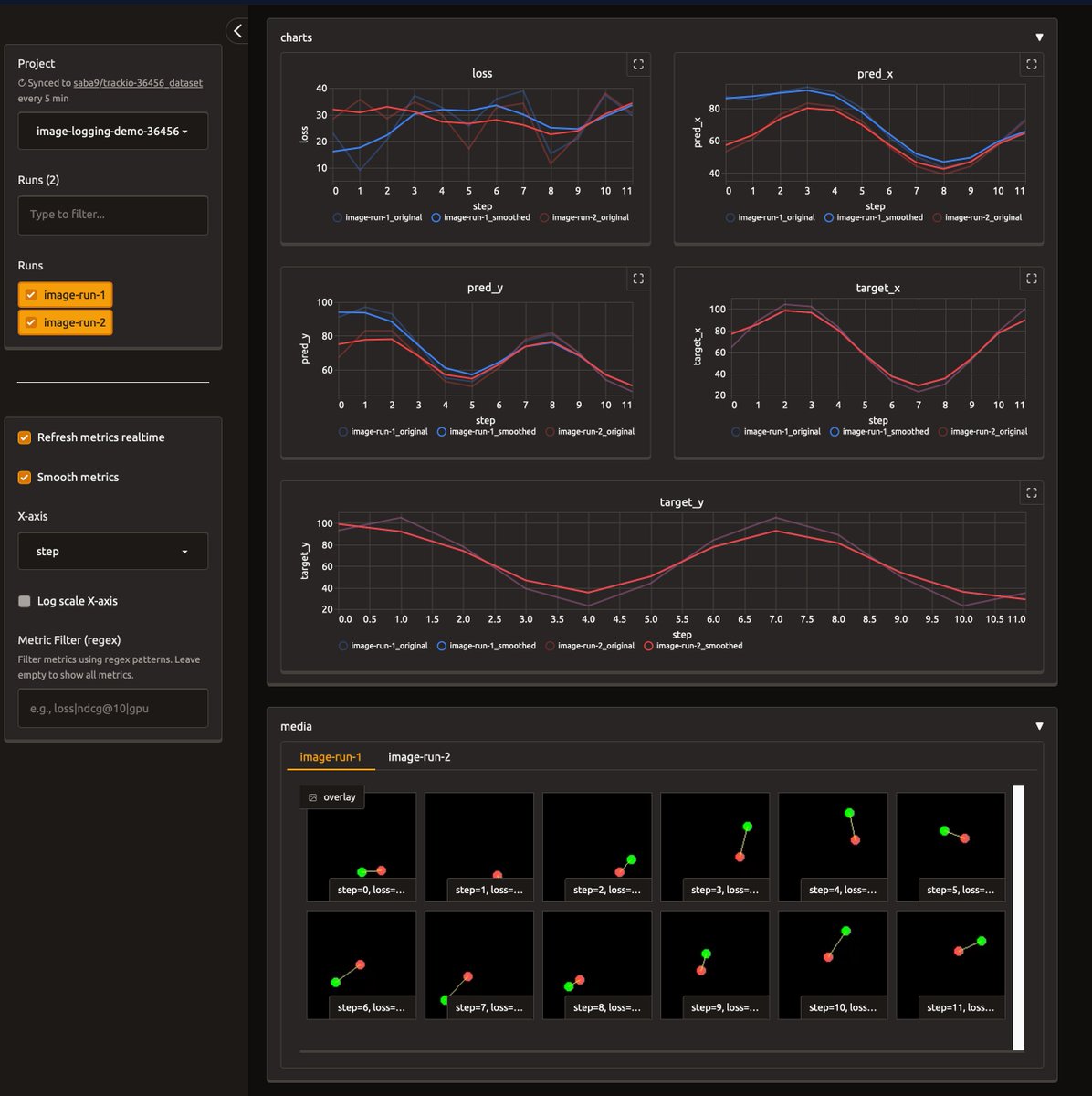
Task: Uncheck the image-run-1 run checkbox
Action: [x=31, y=295]
